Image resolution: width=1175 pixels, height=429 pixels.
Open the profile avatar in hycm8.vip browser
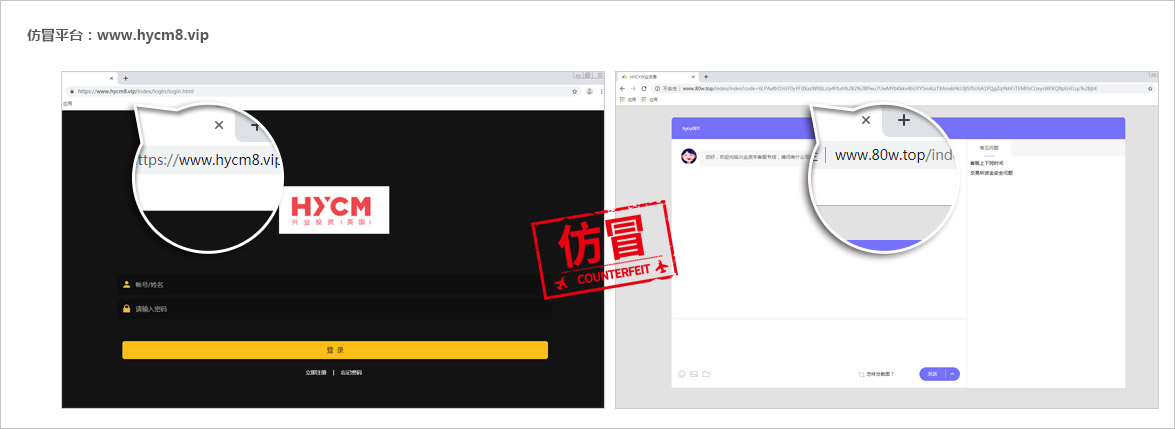point(590,91)
